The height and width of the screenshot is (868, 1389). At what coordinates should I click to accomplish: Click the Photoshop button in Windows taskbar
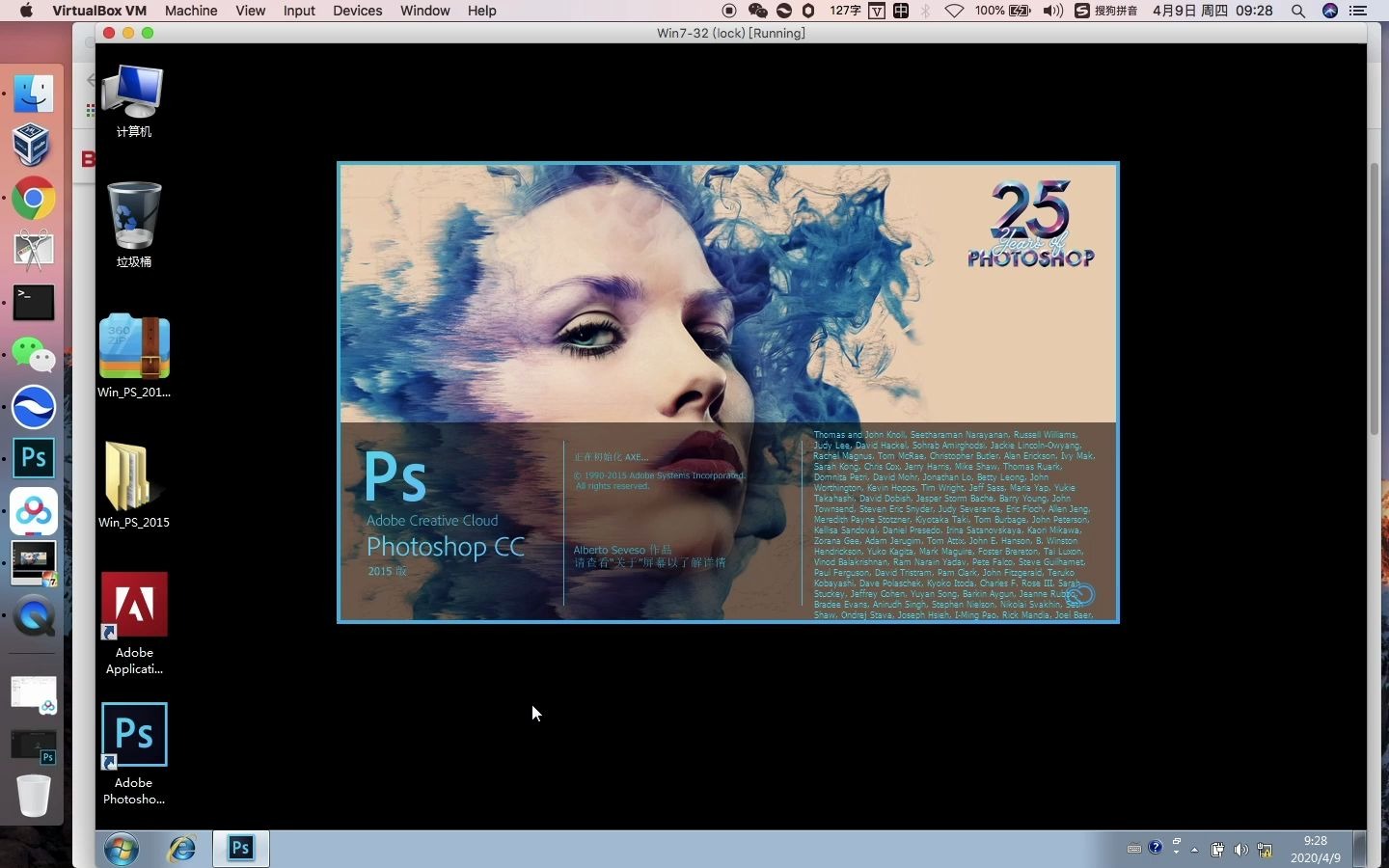[240, 849]
